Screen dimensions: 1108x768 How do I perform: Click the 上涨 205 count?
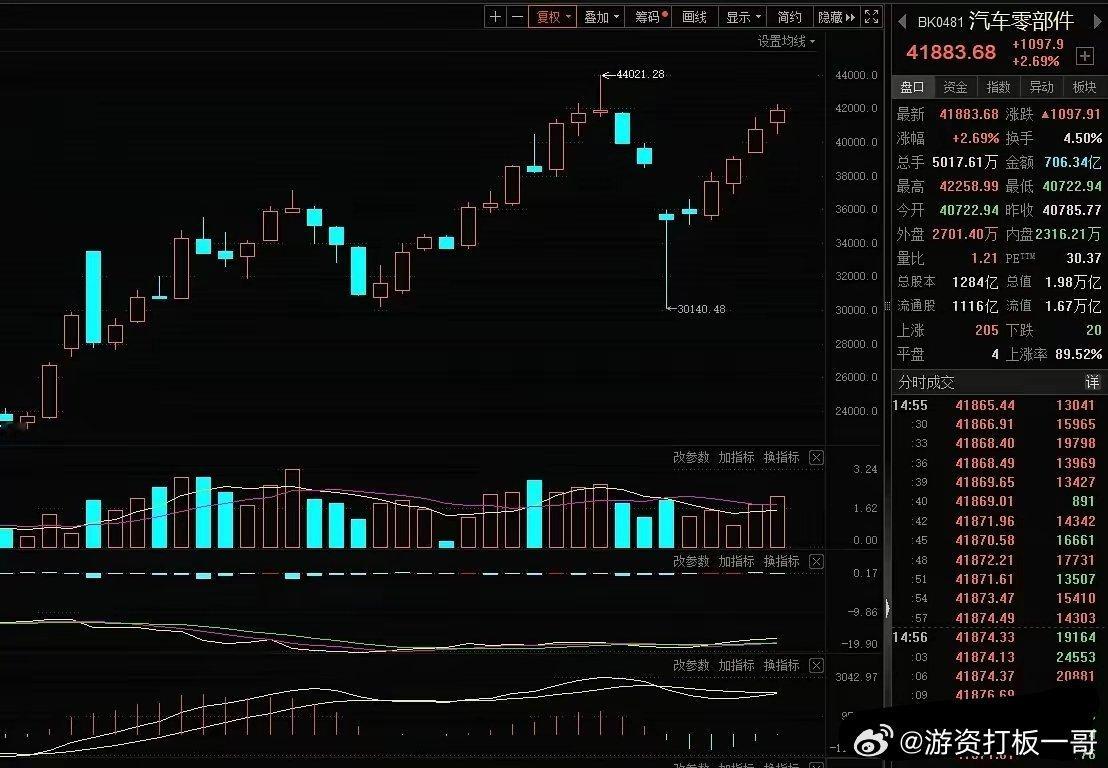986,330
